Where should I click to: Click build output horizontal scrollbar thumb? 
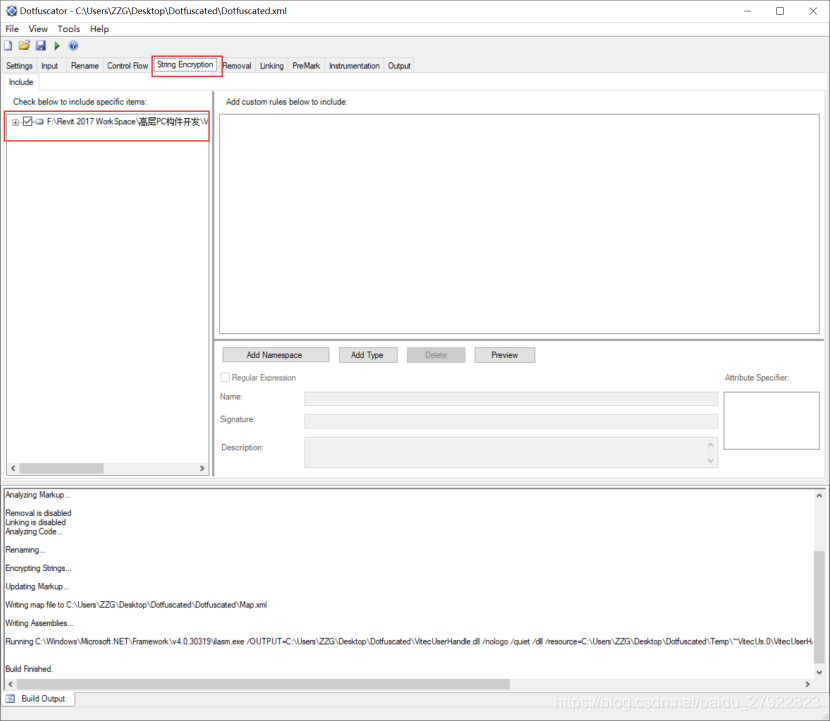coord(263,684)
